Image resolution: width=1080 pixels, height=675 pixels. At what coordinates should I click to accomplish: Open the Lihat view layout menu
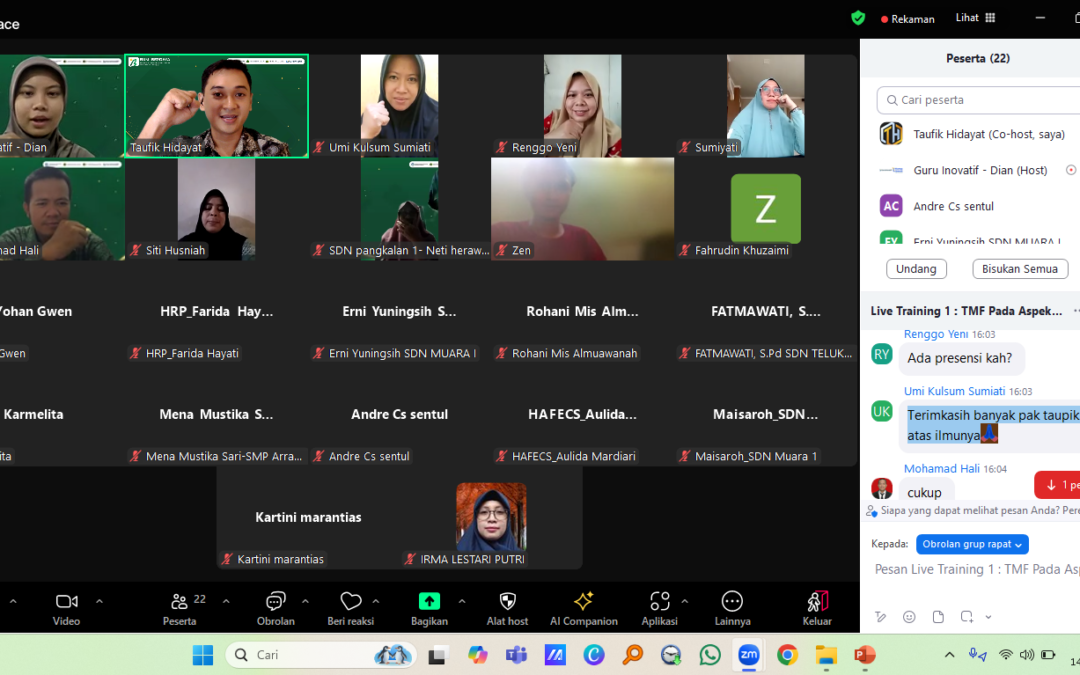[x=975, y=18]
